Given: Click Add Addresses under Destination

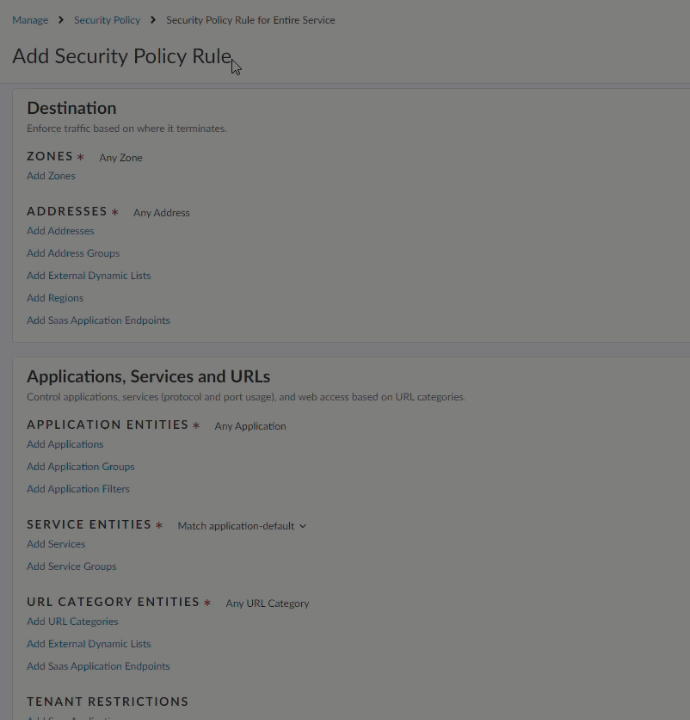Looking at the screenshot, I should coord(60,231).
